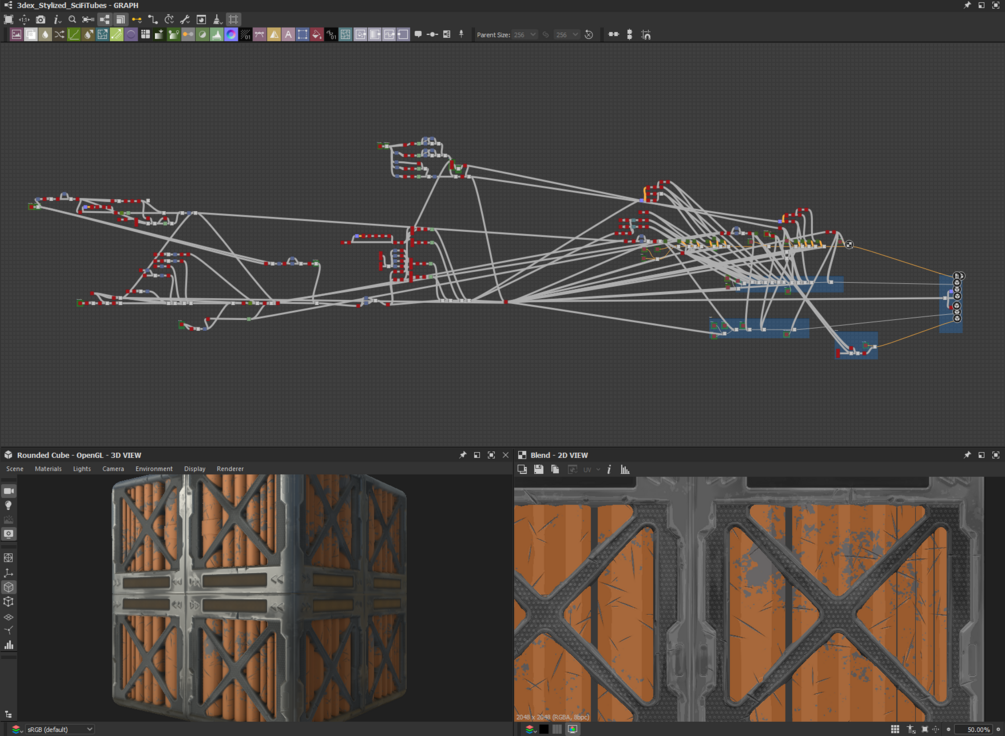Open the Parent Size width dropdown
Viewport: 1005px width, 736px height.
(524, 34)
